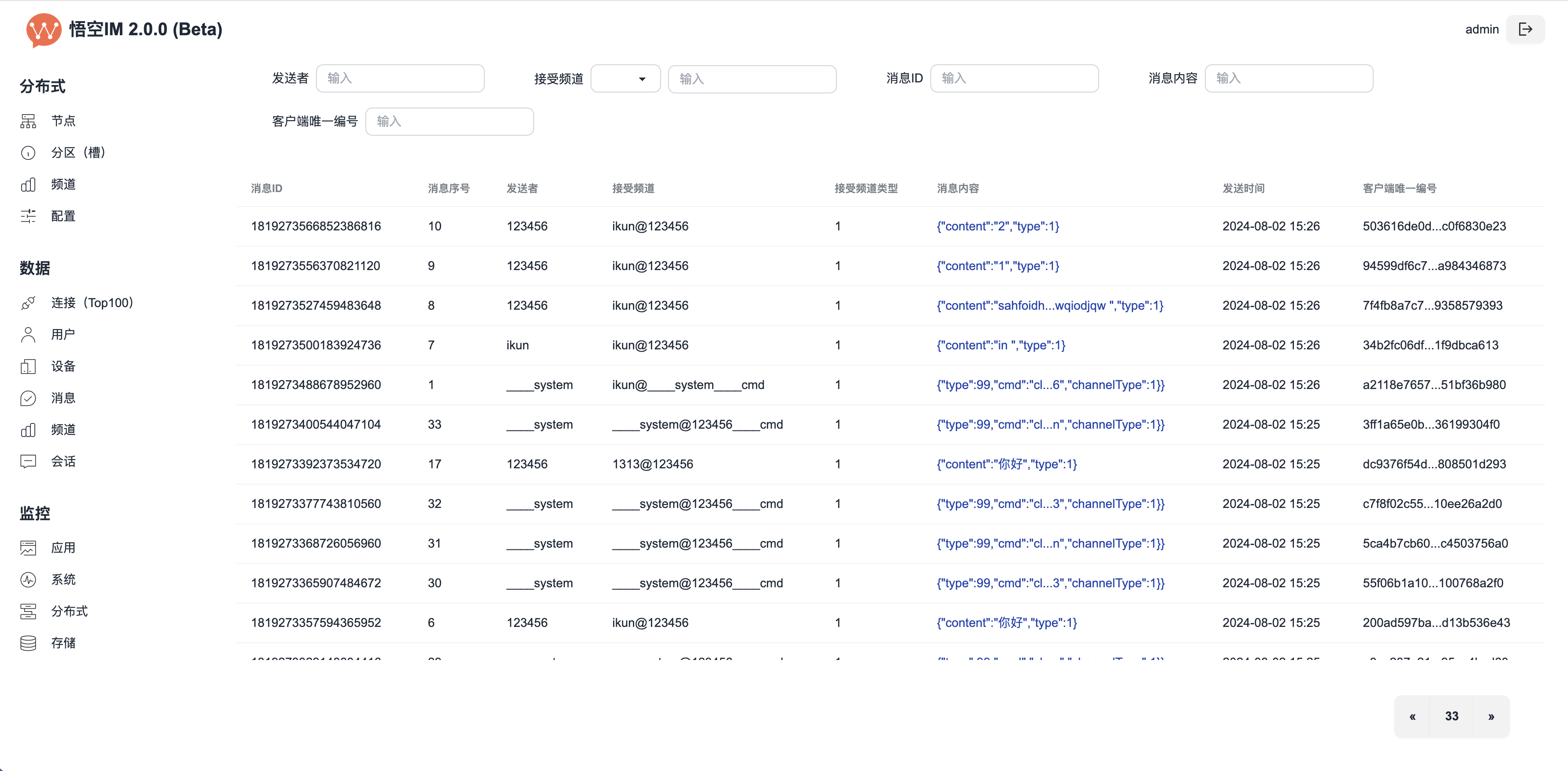
Task: Click the 客户端唯一编号 input field
Action: pyautogui.click(x=449, y=122)
